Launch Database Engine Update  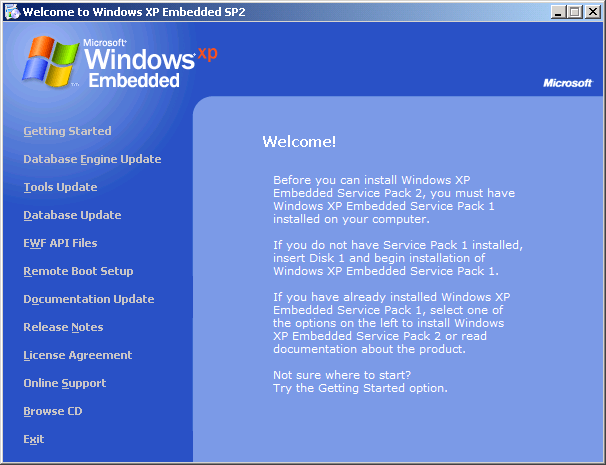92,159
